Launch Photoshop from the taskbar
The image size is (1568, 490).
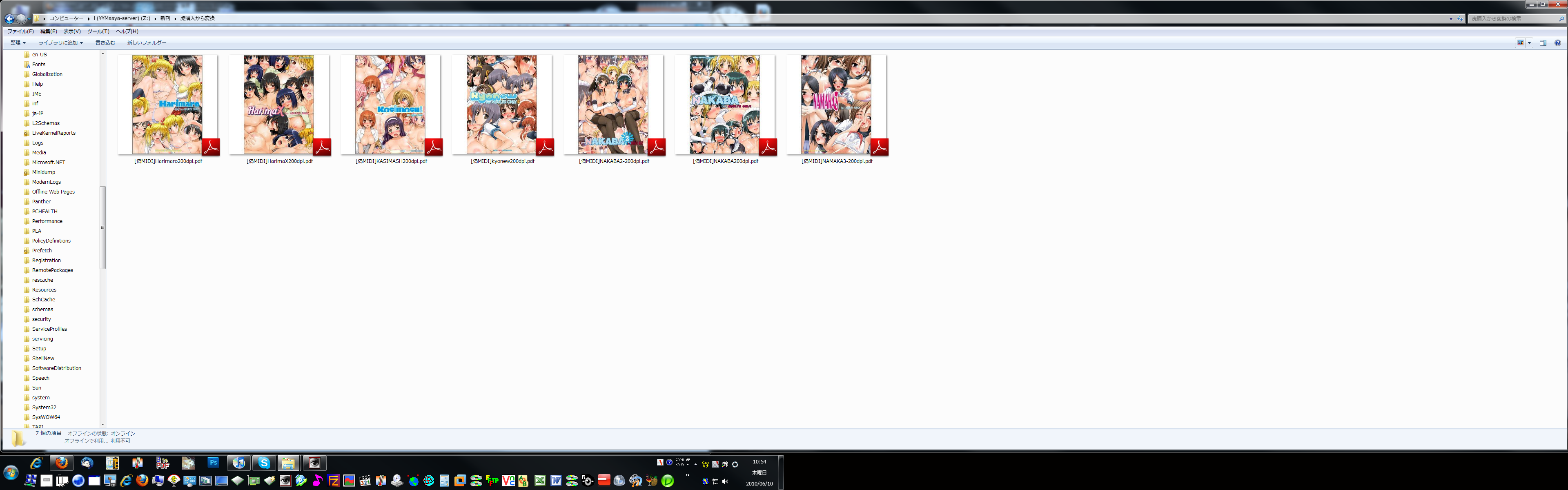click(x=213, y=463)
